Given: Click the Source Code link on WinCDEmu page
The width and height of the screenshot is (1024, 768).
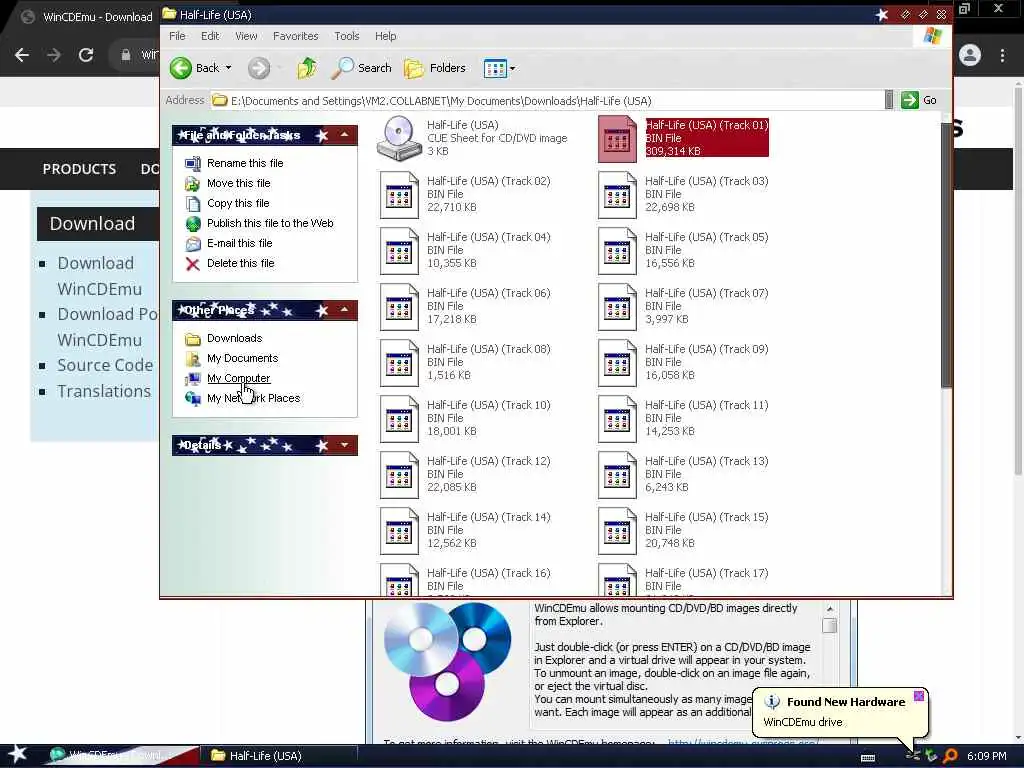Looking at the screenshot, I should click(105, 365).
